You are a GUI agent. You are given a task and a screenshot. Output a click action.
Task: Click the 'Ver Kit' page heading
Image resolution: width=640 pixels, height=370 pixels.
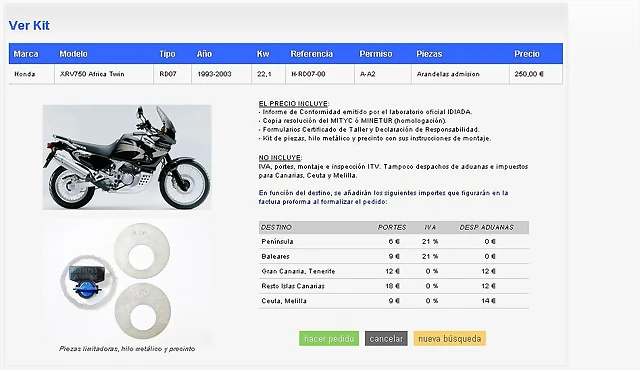[x=29, y=25]
